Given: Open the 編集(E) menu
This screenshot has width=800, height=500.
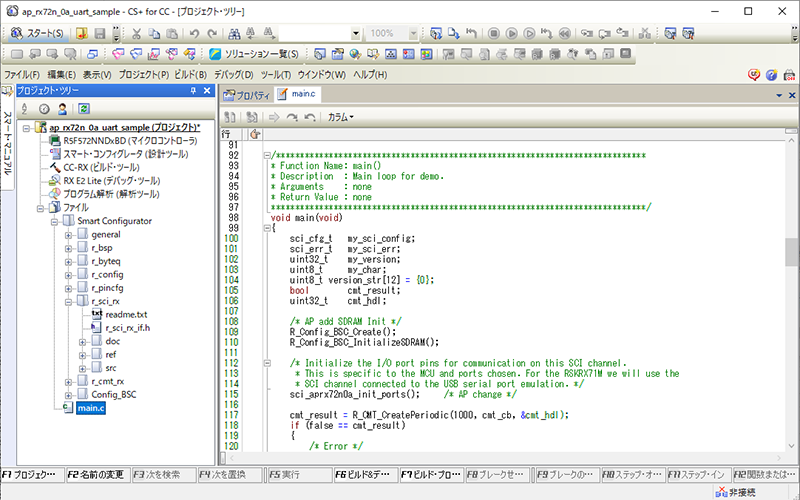Looking at the screenshot, I should pos(62,74).
